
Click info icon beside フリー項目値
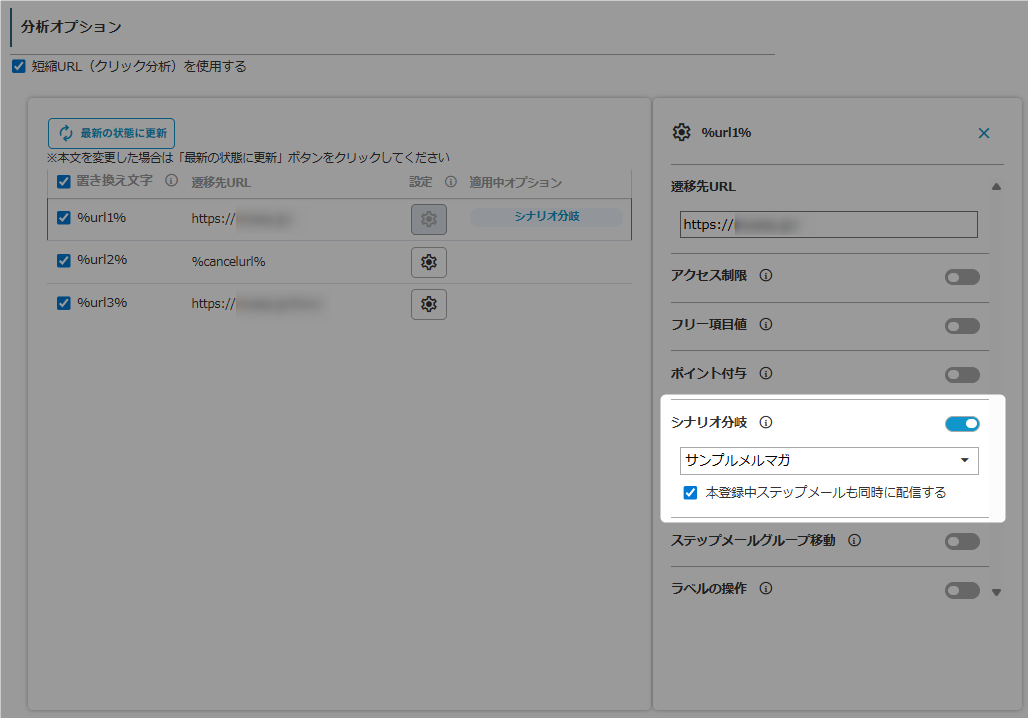tap(766, 325)
